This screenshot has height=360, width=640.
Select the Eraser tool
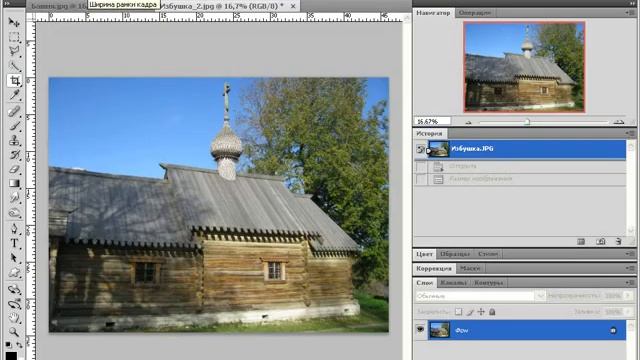(14, 169)
